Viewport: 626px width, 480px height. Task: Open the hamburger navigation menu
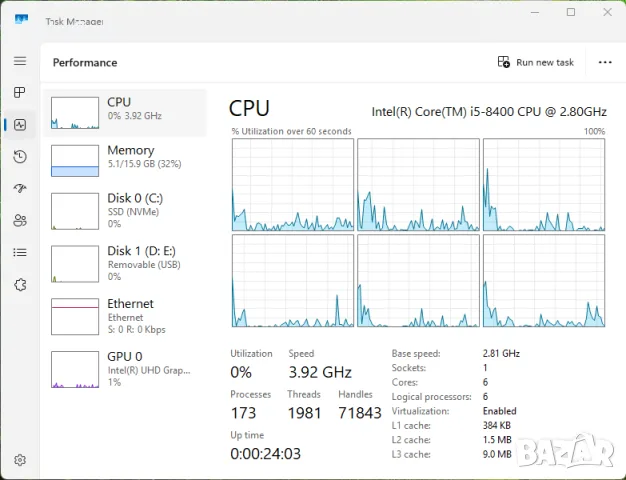coord(20,61)
